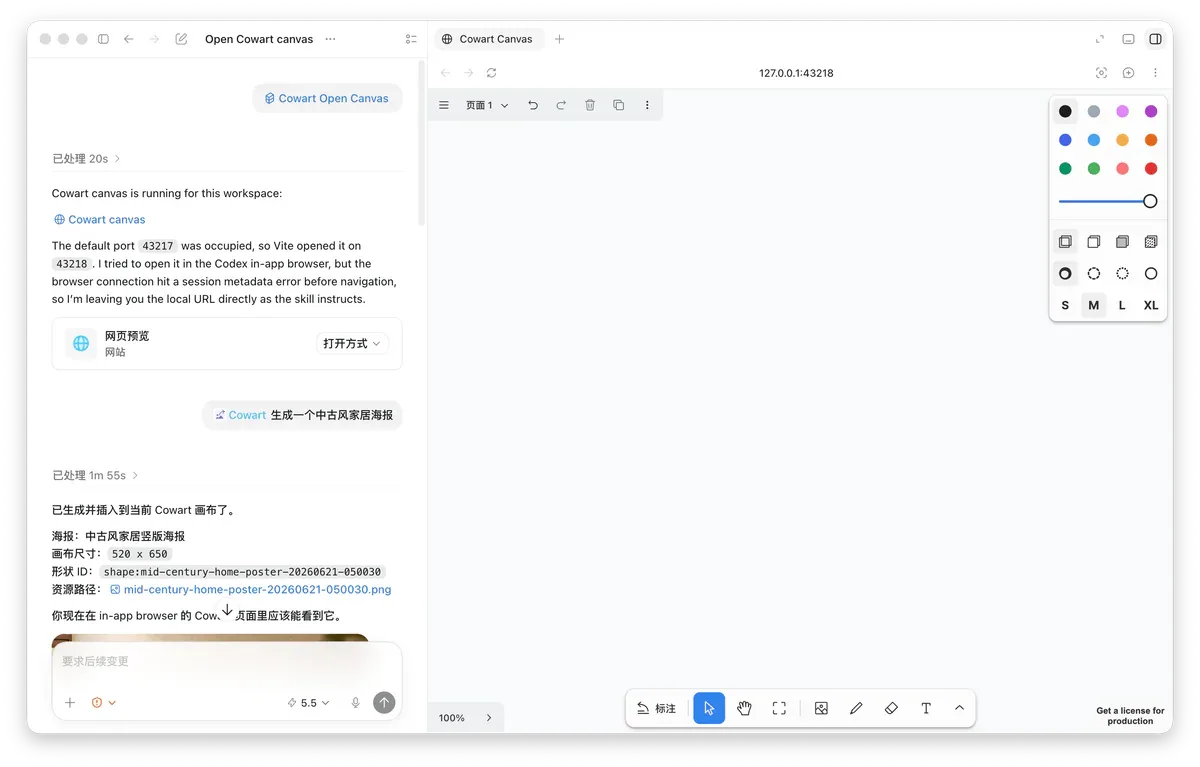Click the microphone voice input icon

click(355, 703)
